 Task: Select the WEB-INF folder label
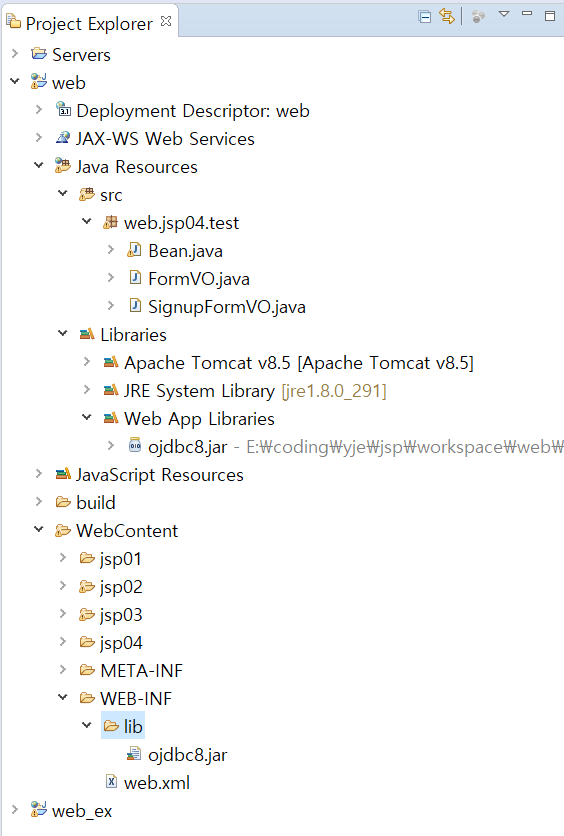pos(136,698)
